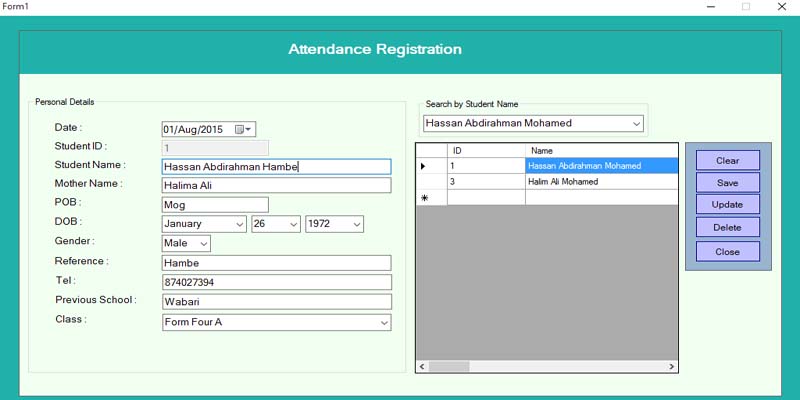Click the Save button
The height and width of the screenshot is (400, 800).
727,183
